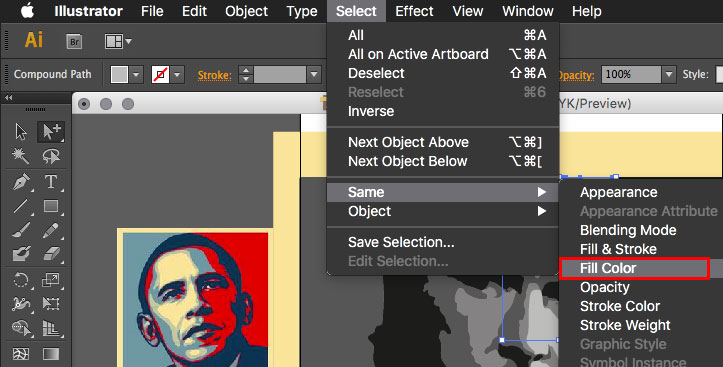The height and width of the screenshot is (367, 723).
Task: Select the Selection tool arrow
Action: point(21,131)
